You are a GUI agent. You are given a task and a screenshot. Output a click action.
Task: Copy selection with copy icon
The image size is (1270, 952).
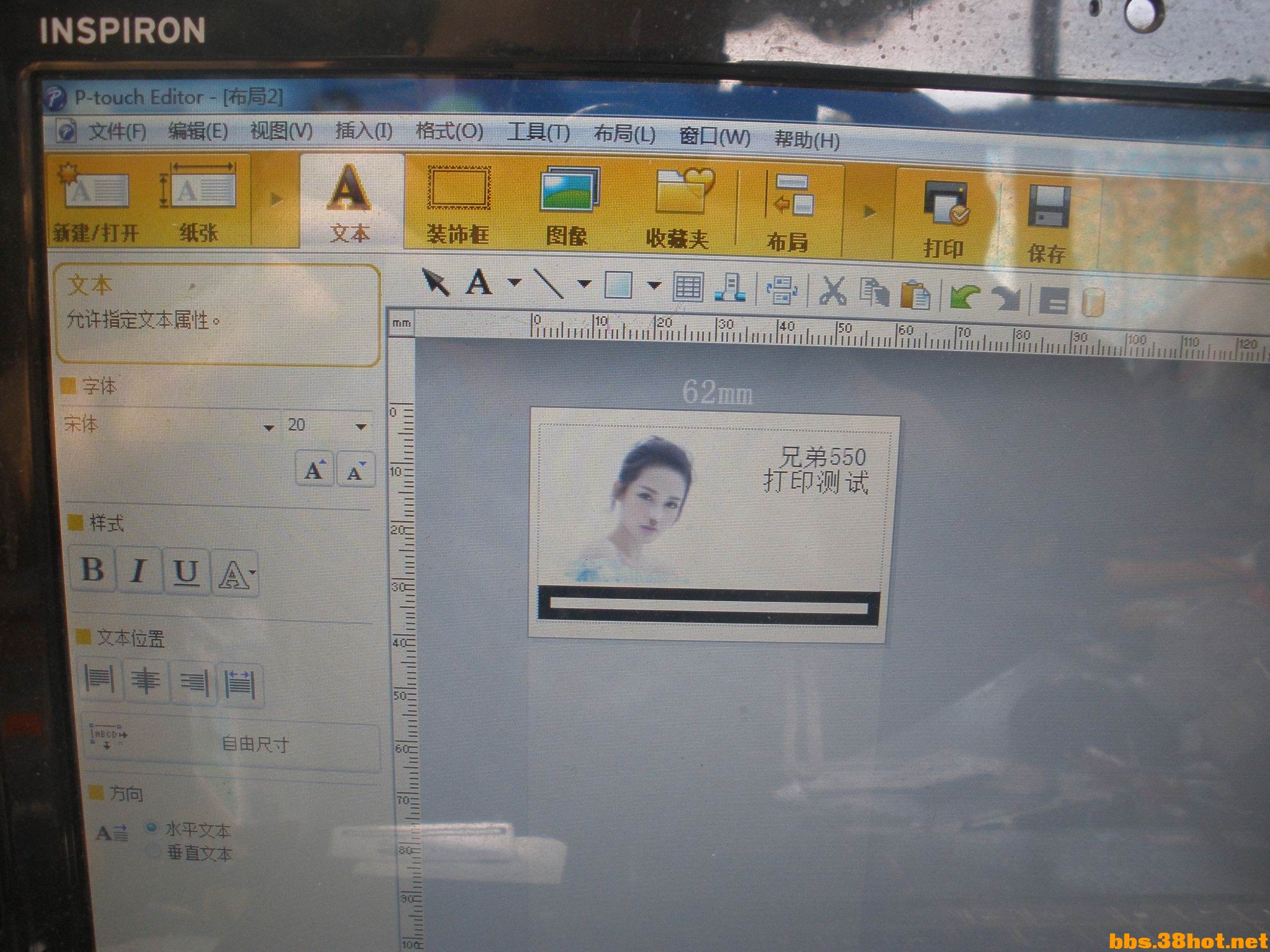pos(874,293)
